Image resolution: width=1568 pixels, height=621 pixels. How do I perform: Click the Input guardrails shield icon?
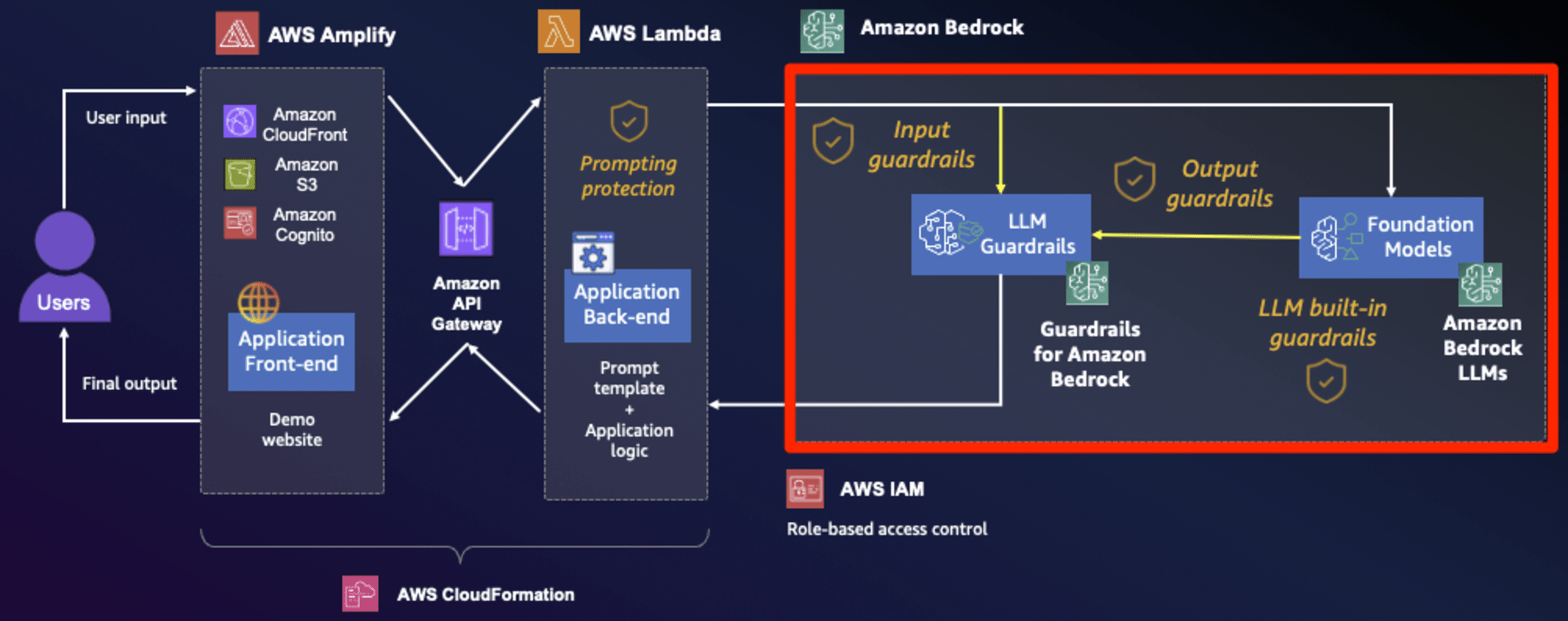pyautogui.click(x=833, y=141)
